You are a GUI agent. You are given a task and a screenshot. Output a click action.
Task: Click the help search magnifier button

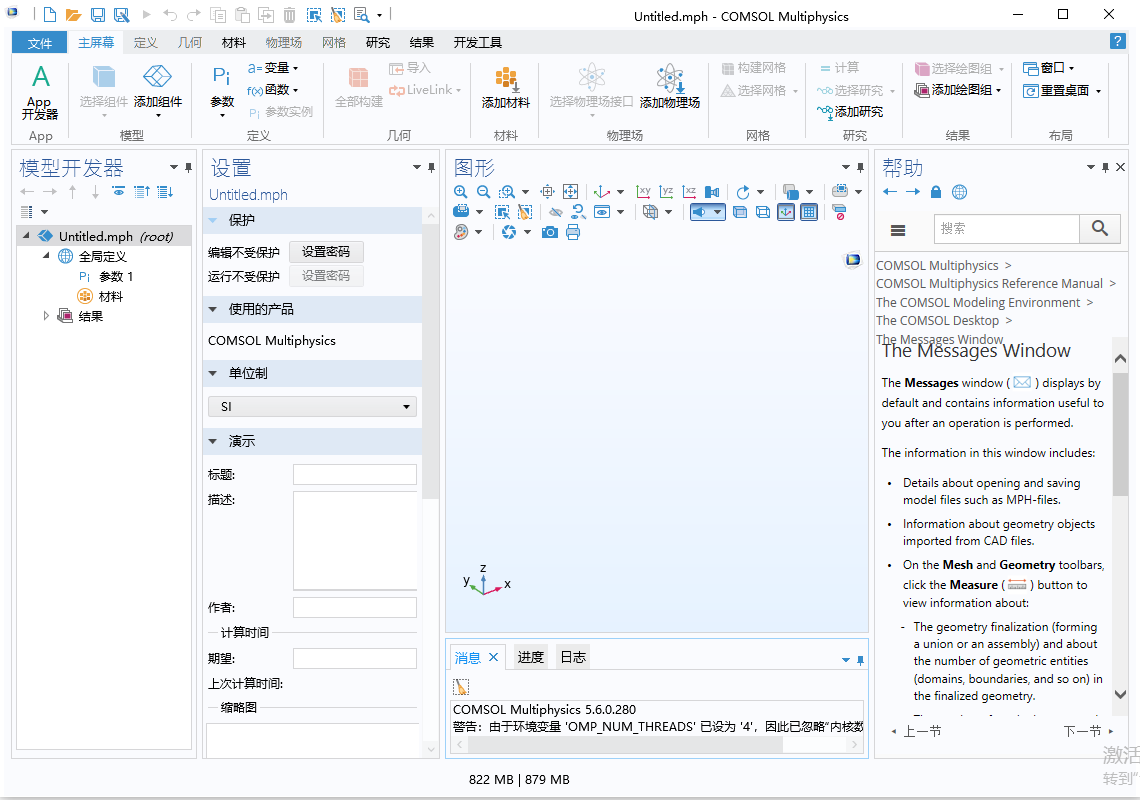click(1100, 229)
